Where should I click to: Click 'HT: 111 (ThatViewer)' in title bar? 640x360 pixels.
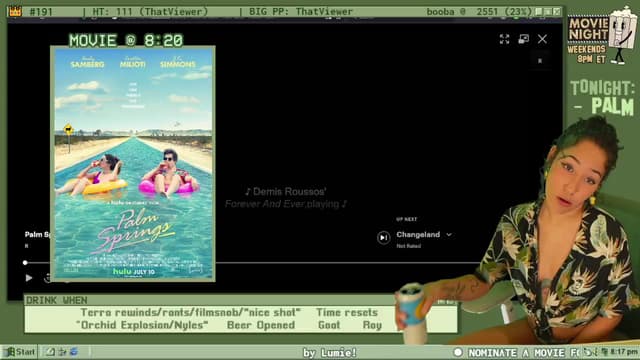(x=150, y=12)
